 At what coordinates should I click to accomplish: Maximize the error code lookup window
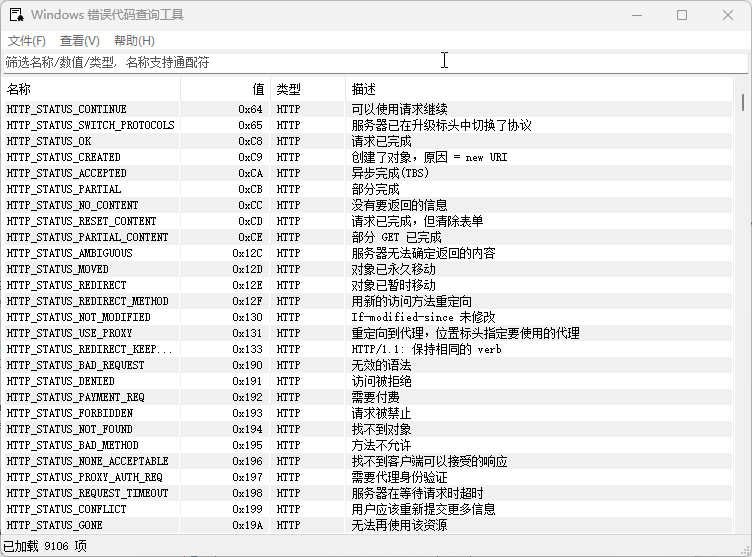pos(682,15)
